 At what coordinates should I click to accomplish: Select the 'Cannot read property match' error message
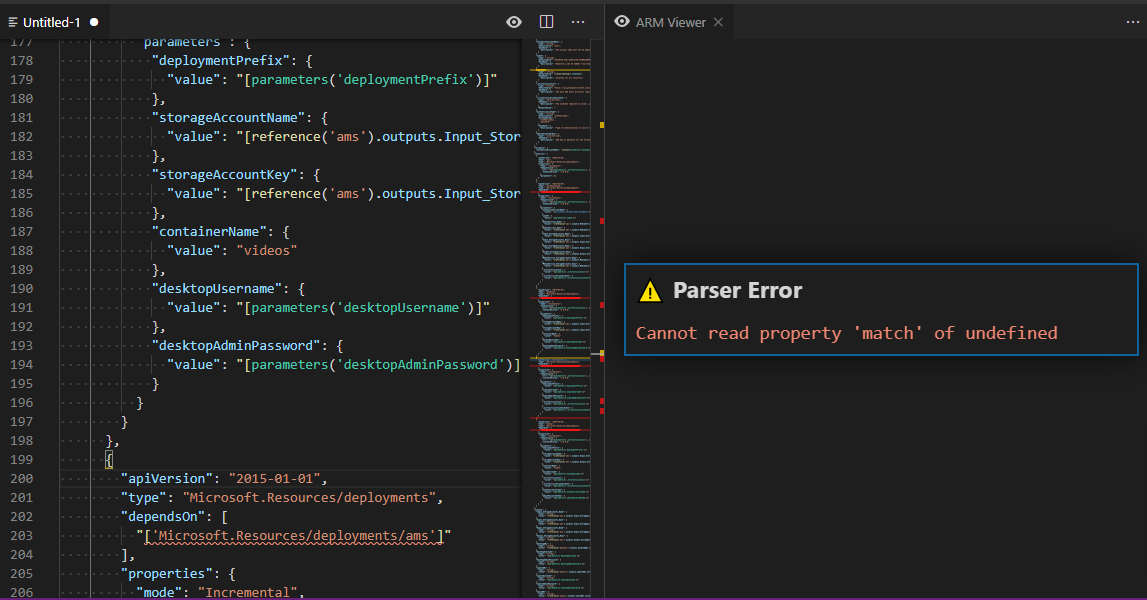click(846, 333)
